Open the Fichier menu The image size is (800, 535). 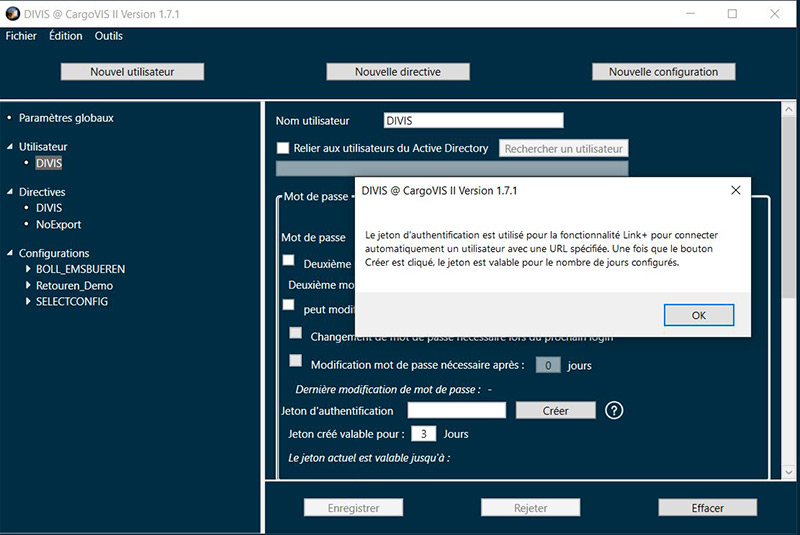[x=21, y=36]
